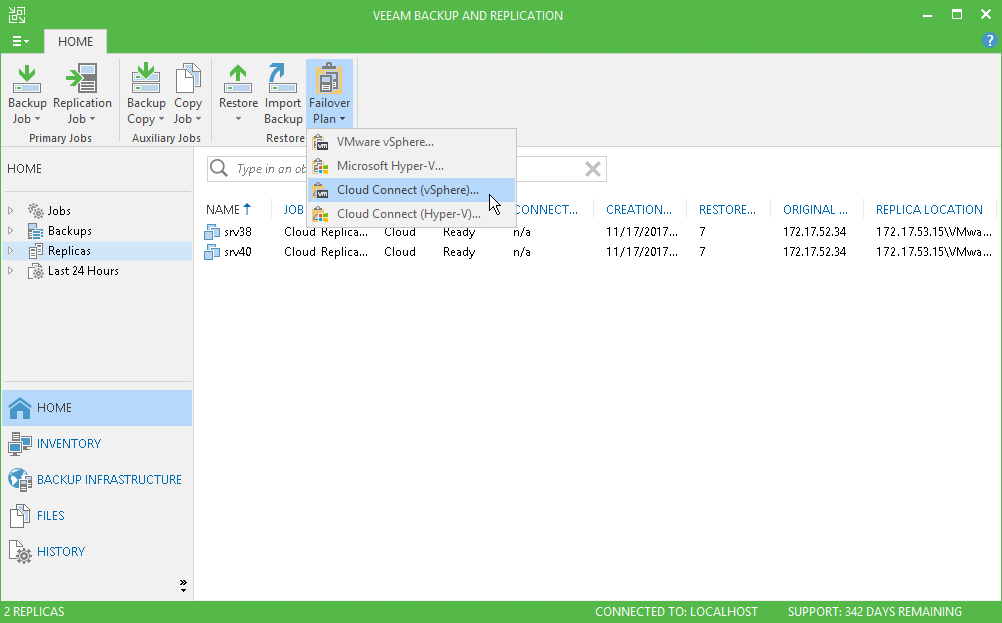
Task: Click 2 REPLICAS status bar text
Action: coord(35,612)
